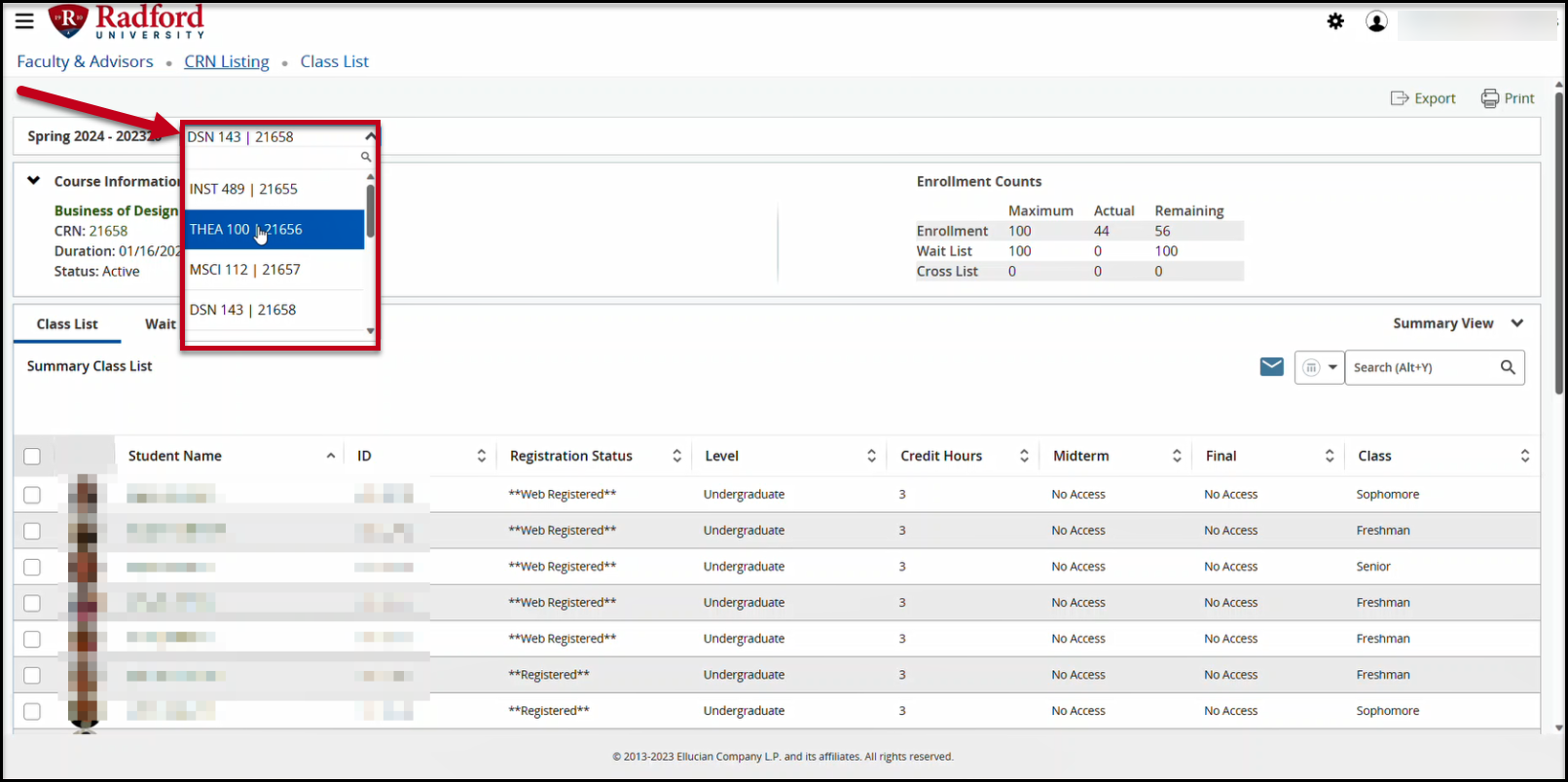Image resolution: width=1568 pixels, height=782 pixels.
Task: Check the fifth student row checkbox
Action: [32, 639]
